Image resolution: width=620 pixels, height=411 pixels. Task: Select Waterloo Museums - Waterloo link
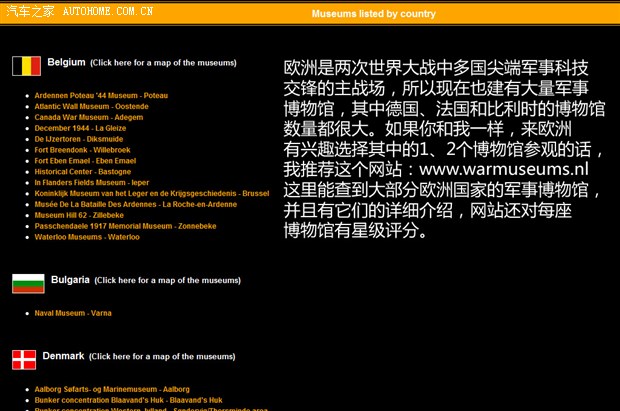coord(87,237)
